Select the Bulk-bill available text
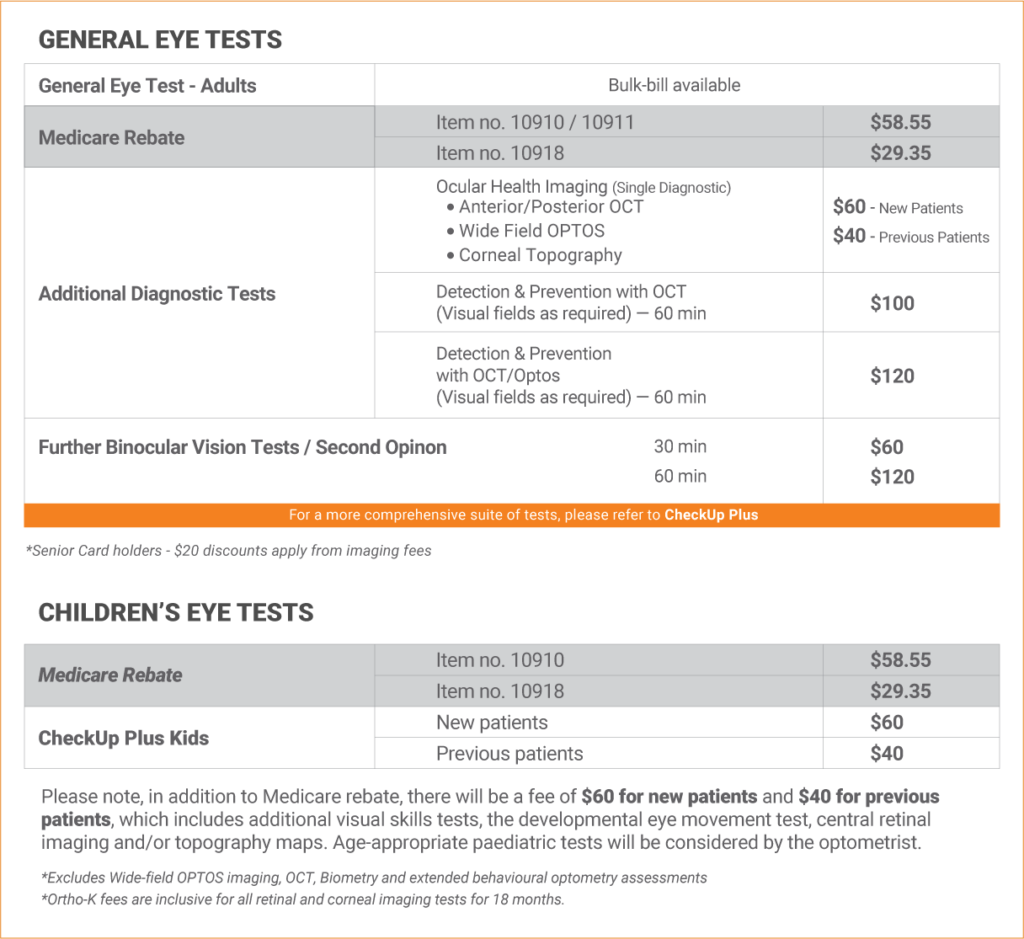Viewport: 1024px width, 939px height. (674, 86)
